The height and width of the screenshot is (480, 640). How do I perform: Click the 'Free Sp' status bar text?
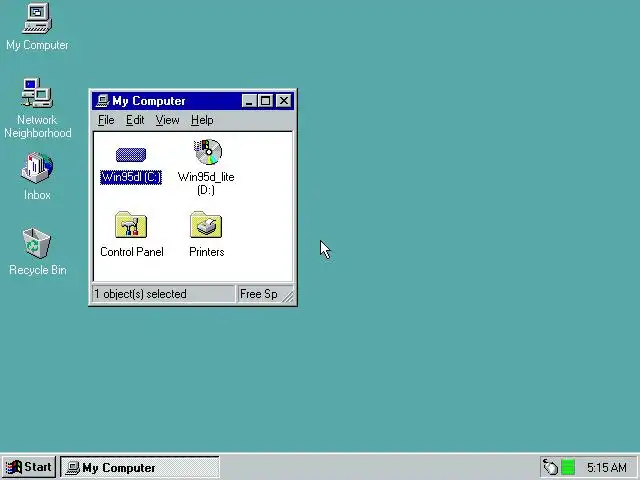click(x=258, y=294)
